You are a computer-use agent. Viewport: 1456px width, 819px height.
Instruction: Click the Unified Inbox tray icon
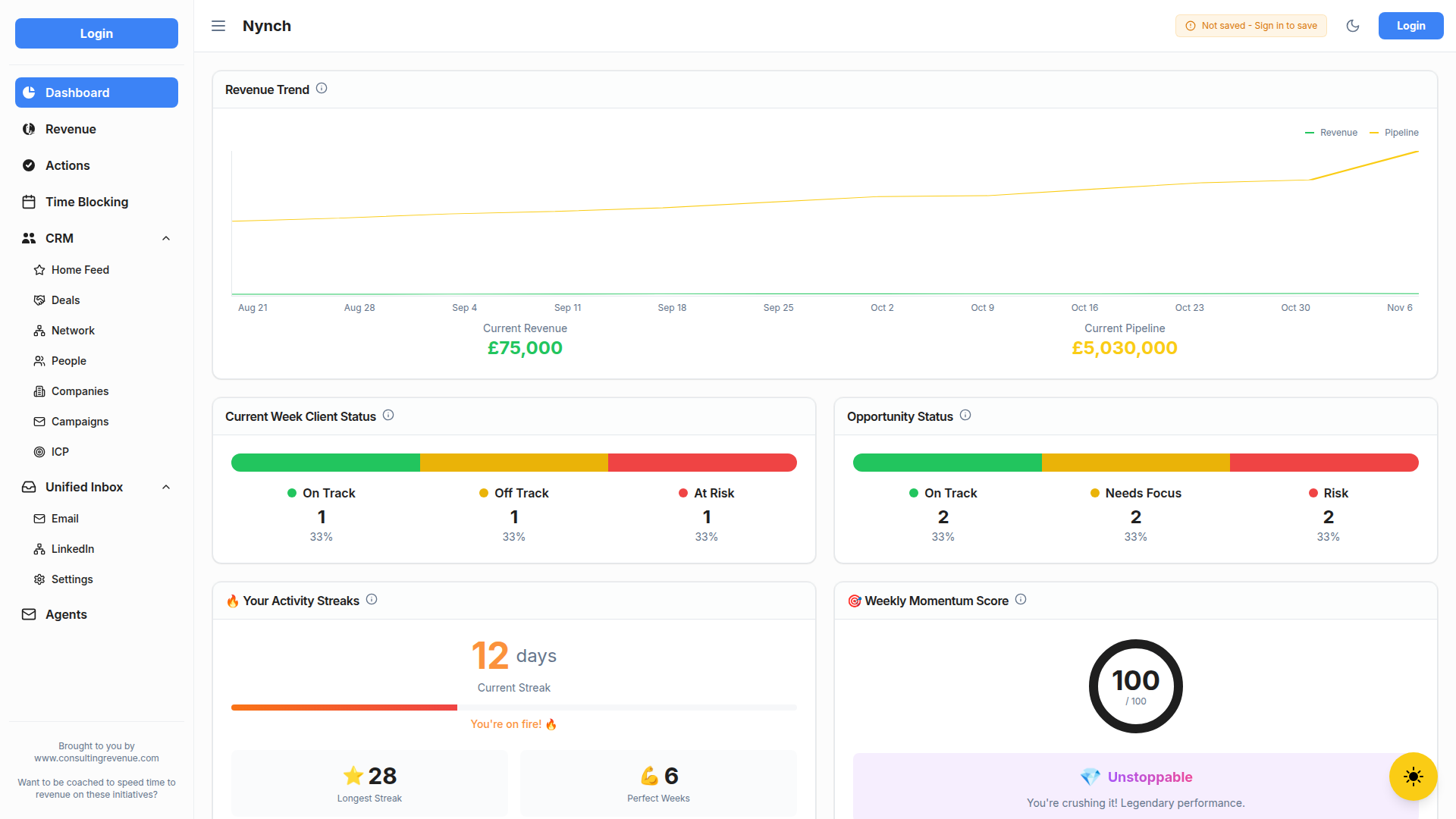(x=29, y=487)
